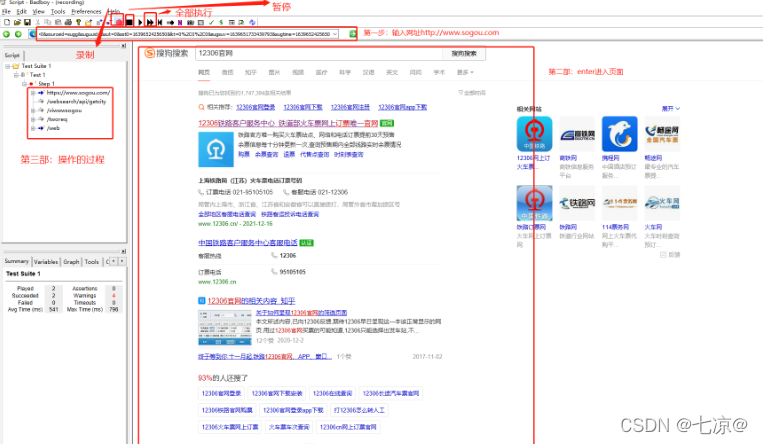The image size is (763, 444).
Task: Click the Paste toolbar icon
Action: (x=58, y=22)
